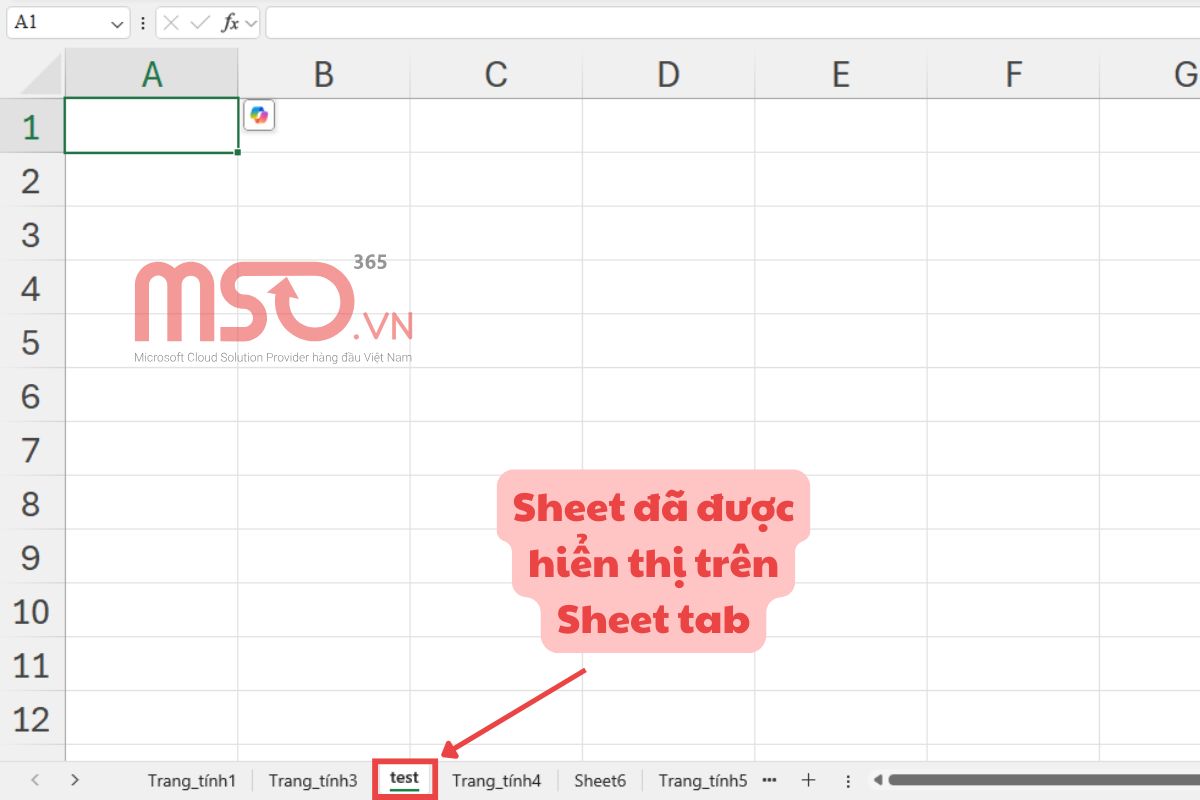Select column C header

click(496, 74)
